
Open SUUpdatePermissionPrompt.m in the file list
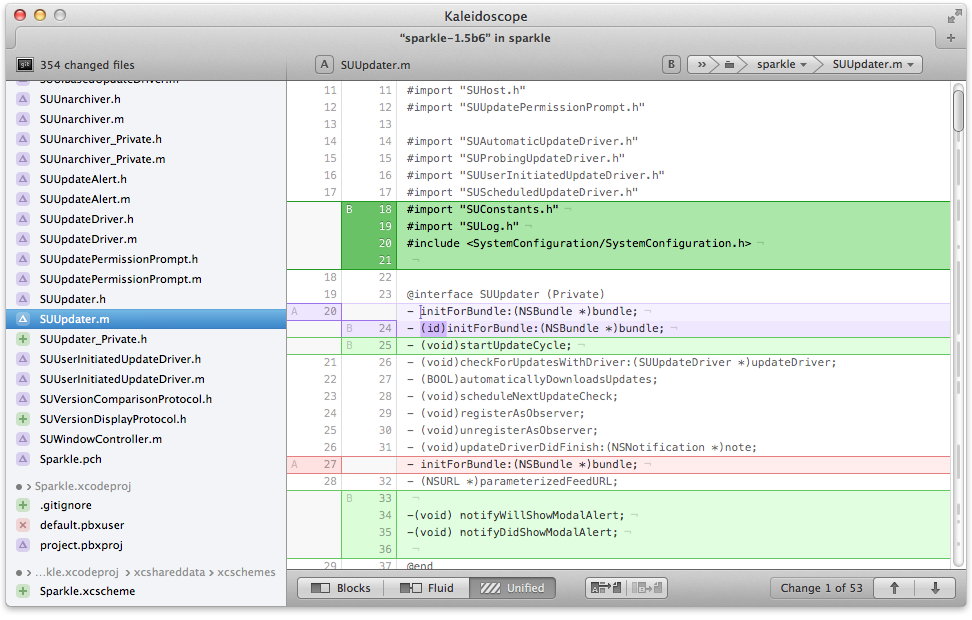[146, 279]
